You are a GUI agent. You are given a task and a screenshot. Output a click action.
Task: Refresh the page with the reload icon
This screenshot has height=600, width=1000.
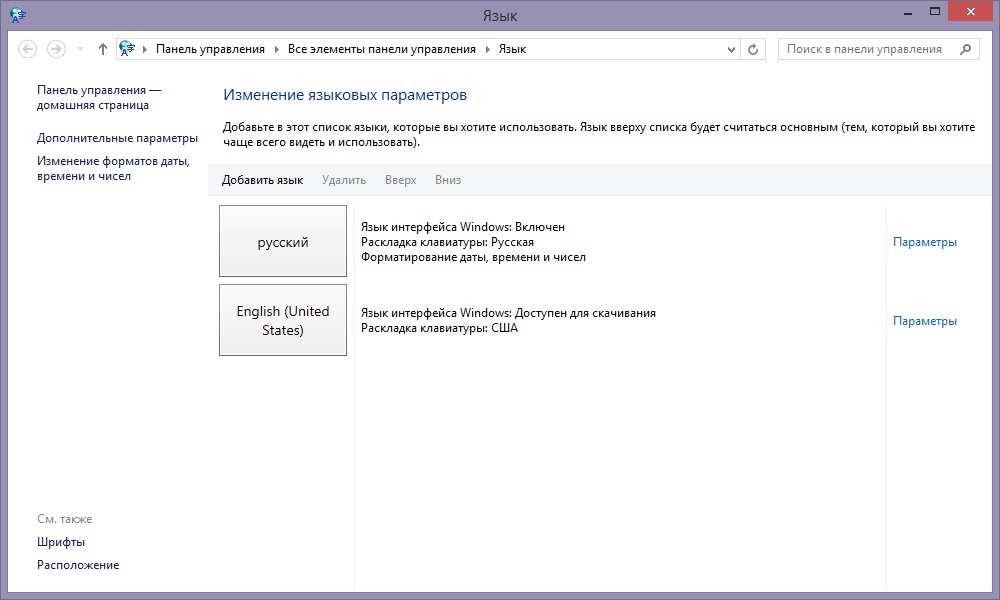tap(753, 49)
